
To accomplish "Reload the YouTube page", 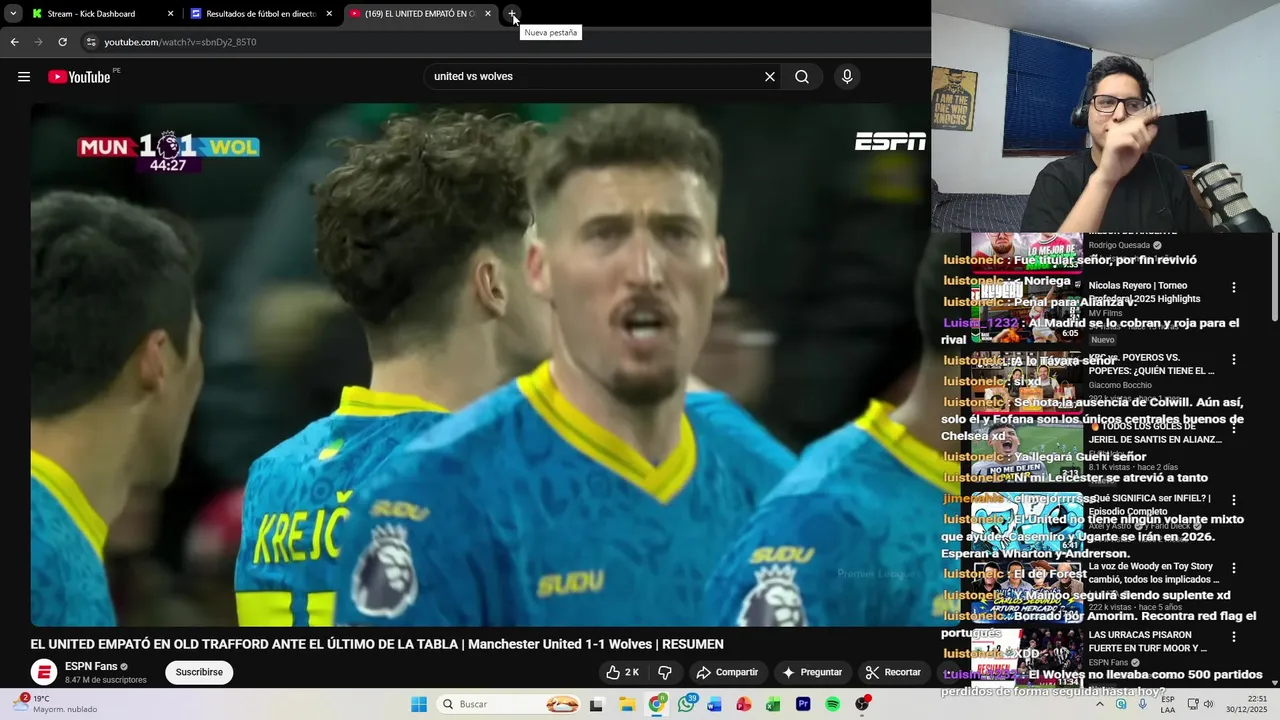I will pos(62,42).
